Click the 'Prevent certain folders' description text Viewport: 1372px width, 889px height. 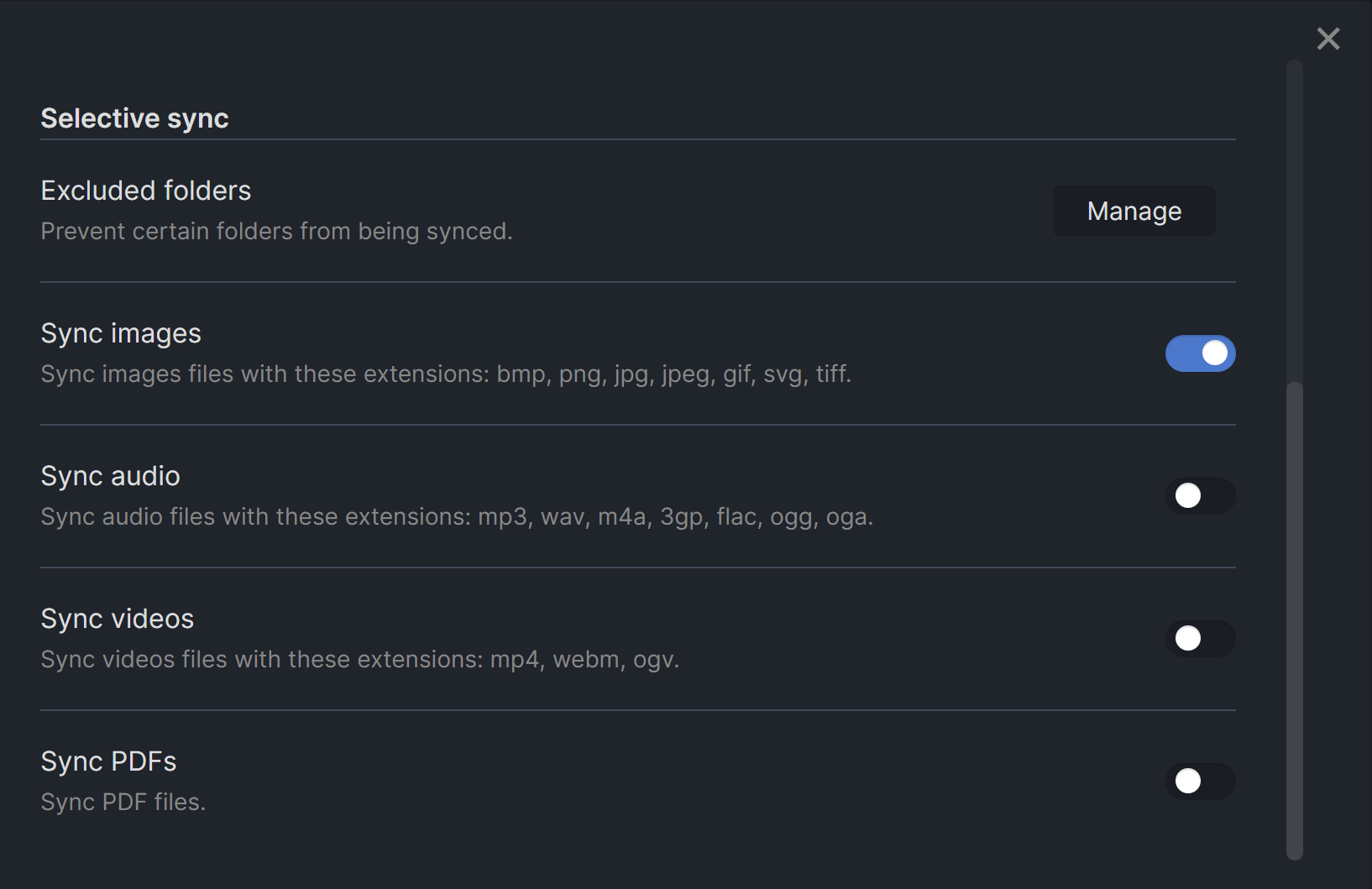point(276,231)
